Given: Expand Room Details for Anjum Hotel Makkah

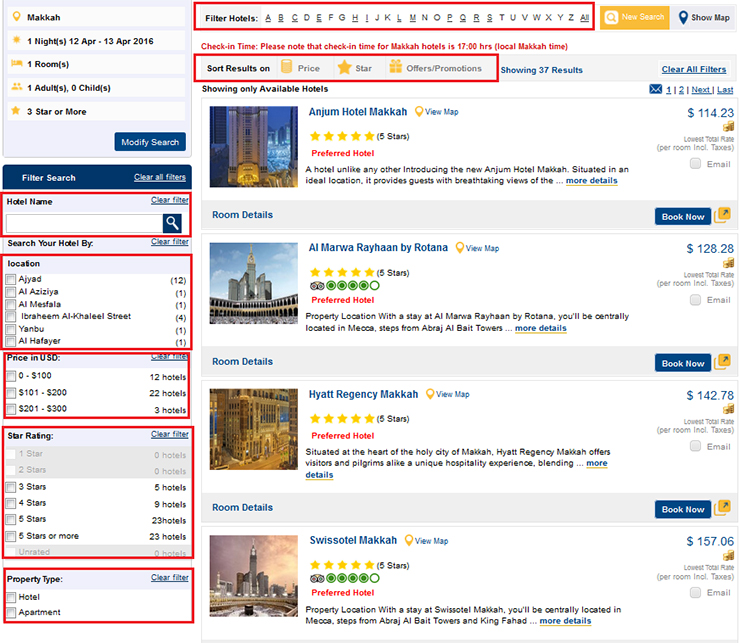Looking at the screenshot, I should (x=242, y=215).
